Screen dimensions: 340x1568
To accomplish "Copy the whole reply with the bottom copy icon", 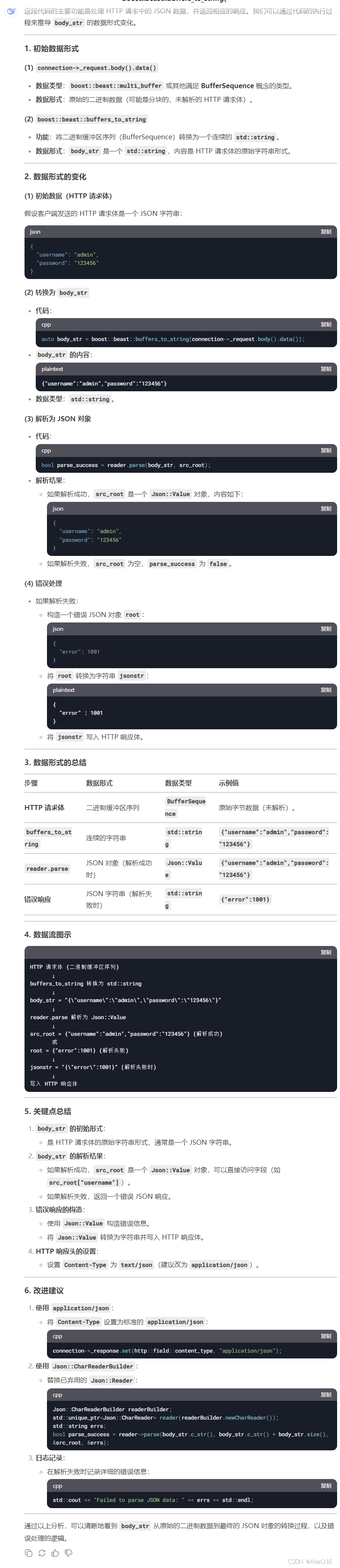I will point(29,1553).
